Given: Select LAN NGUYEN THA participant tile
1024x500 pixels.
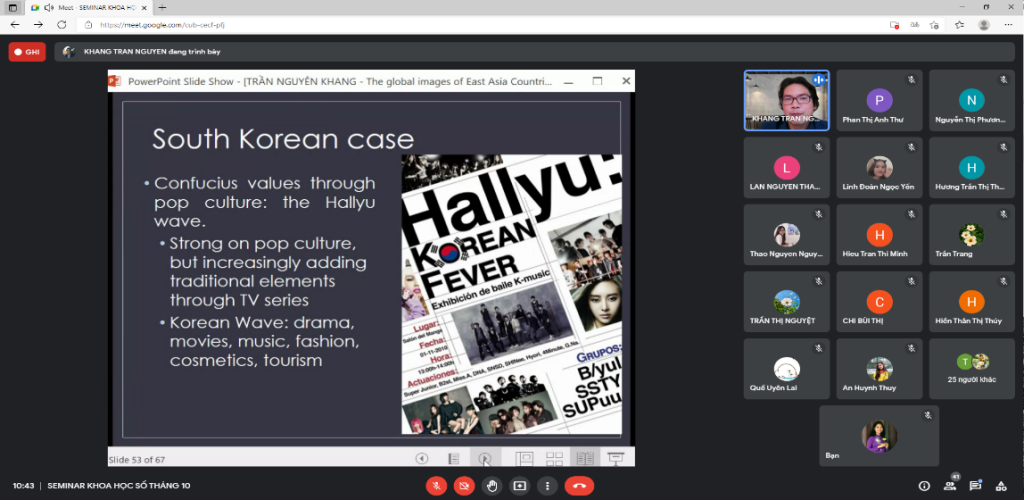Looking at the screenshot, I should [787, 168].
